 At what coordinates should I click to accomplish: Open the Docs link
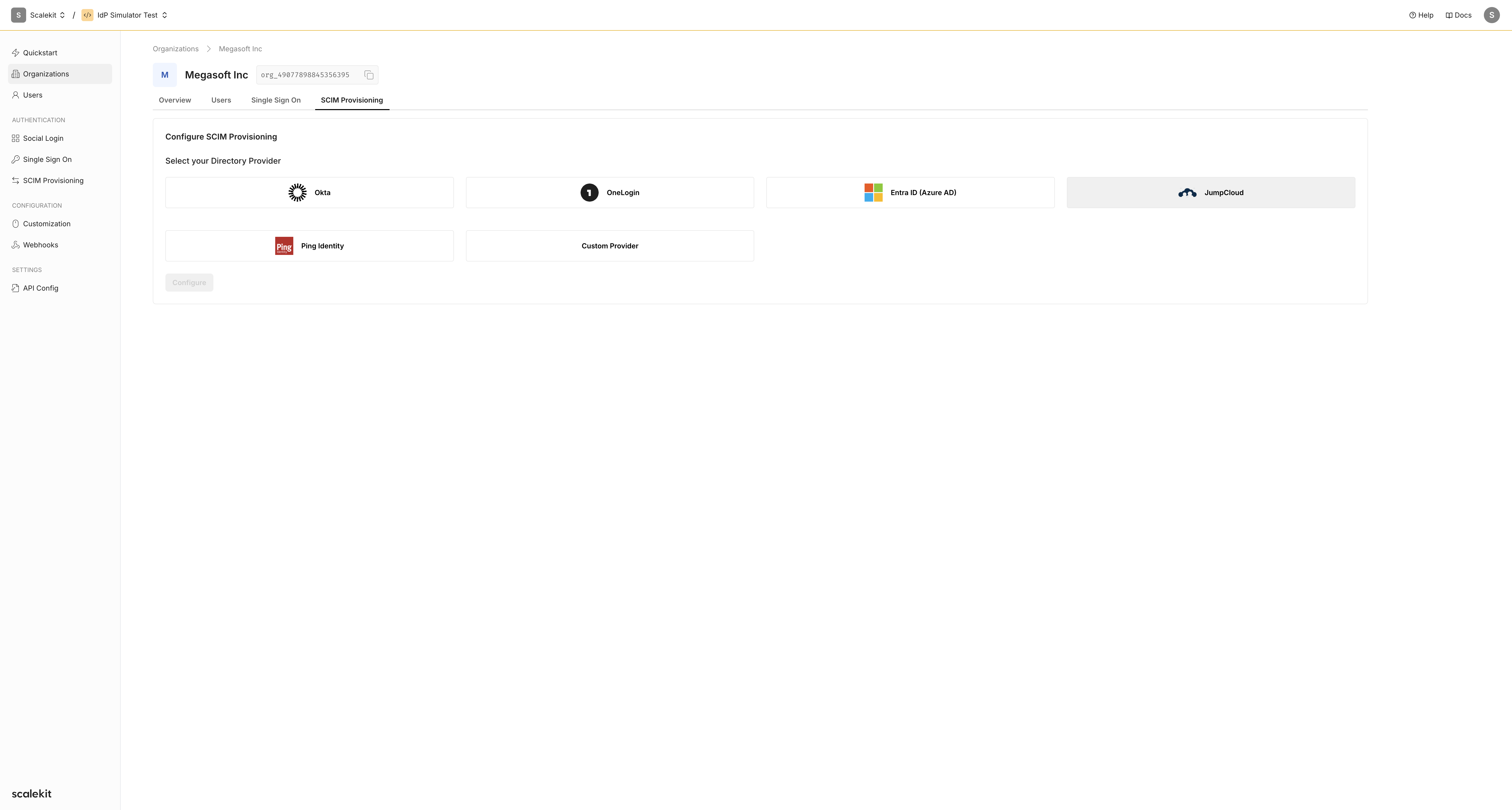point(1458,15)
